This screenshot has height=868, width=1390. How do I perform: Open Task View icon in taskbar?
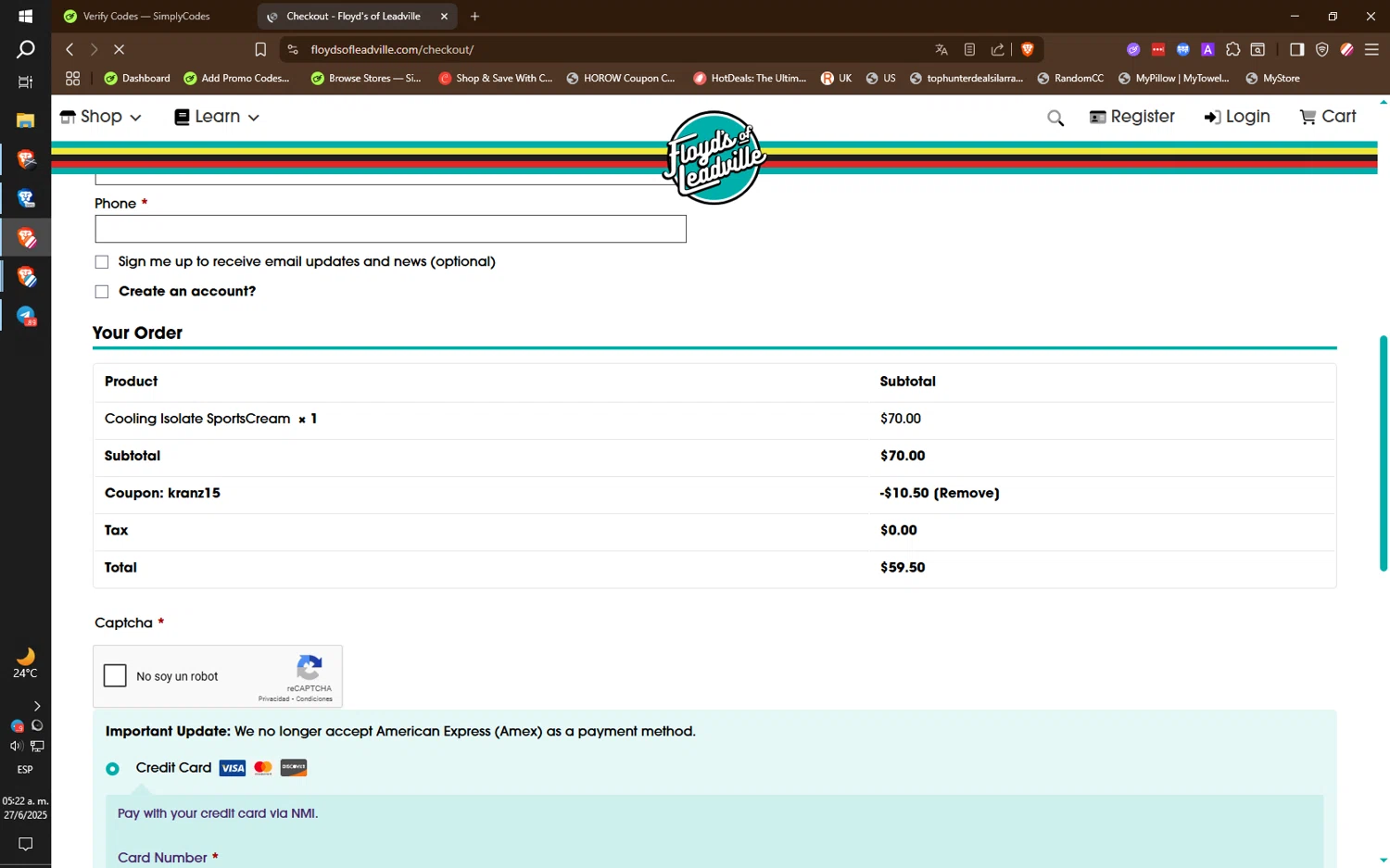point(25,82)
